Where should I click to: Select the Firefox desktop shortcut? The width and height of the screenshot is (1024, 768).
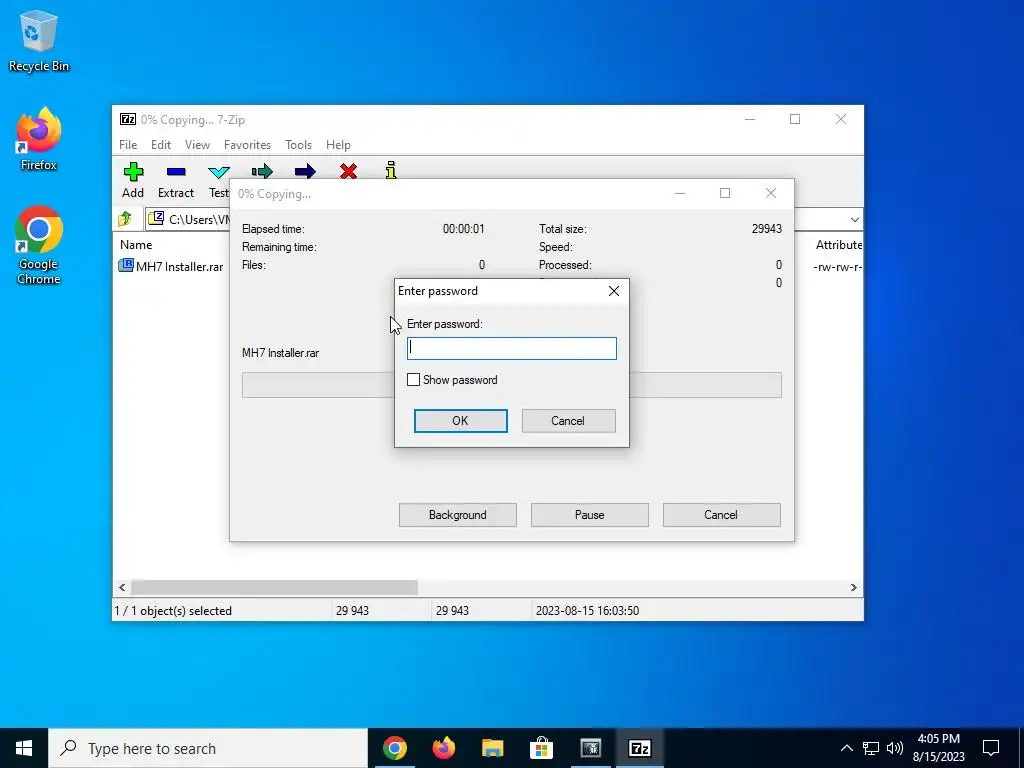pos(39,139)
